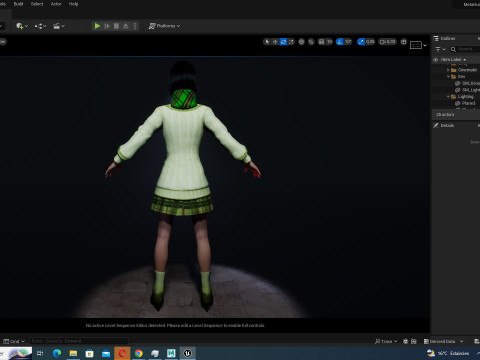The width and height of the screenshot is (480, 360).
Task: Click the dashed viewport layout rectangle icon
Action: pos(416,45)
